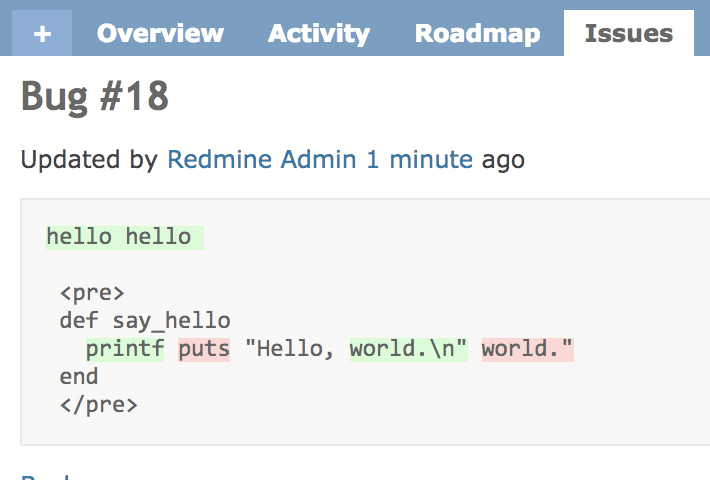Click the 'end' code line

click(79, 377)
